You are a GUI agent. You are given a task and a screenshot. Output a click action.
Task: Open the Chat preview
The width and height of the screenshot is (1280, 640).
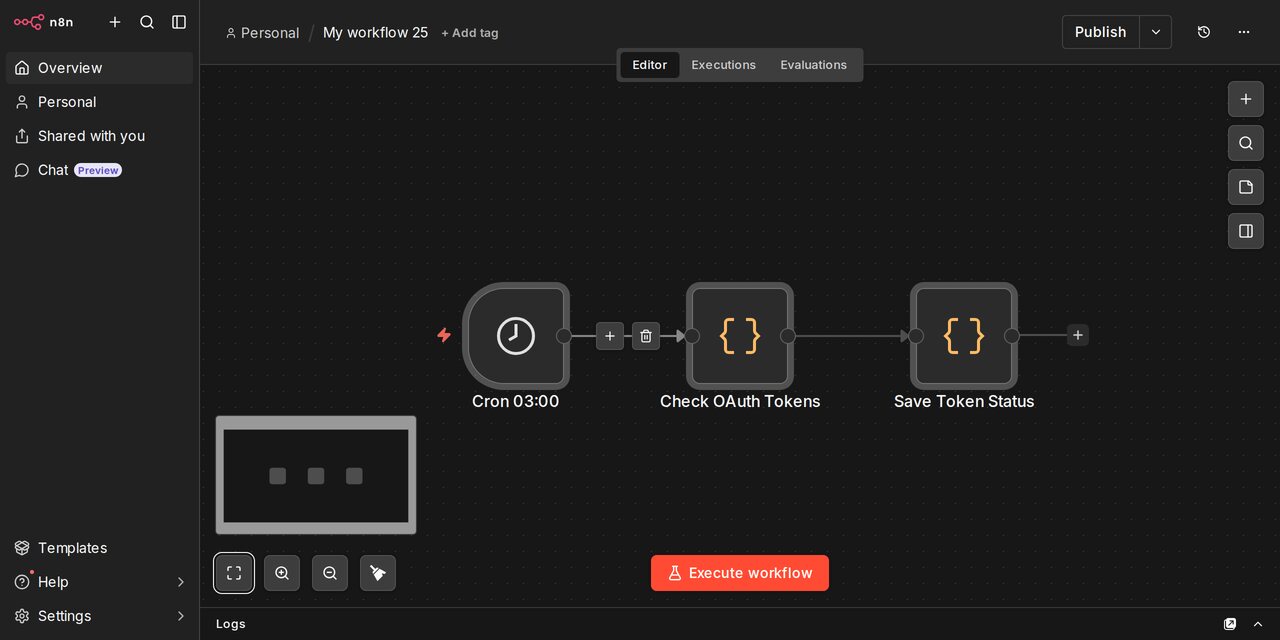coord(99,170)
